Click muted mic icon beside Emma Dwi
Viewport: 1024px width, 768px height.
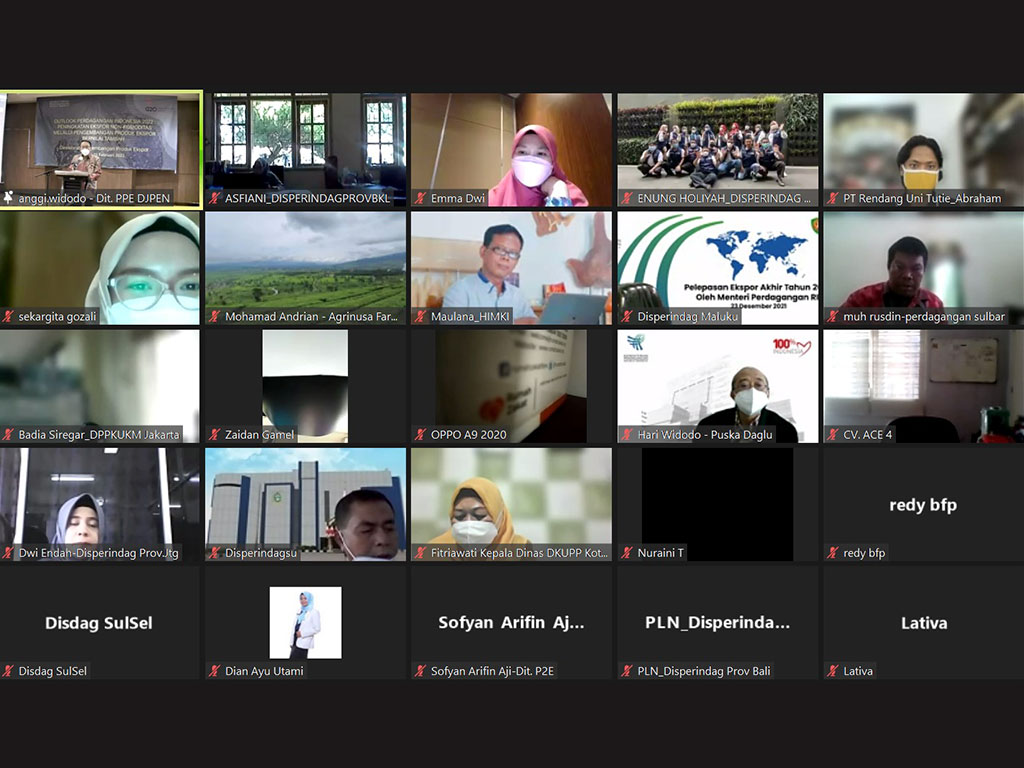tap(421, 199)
